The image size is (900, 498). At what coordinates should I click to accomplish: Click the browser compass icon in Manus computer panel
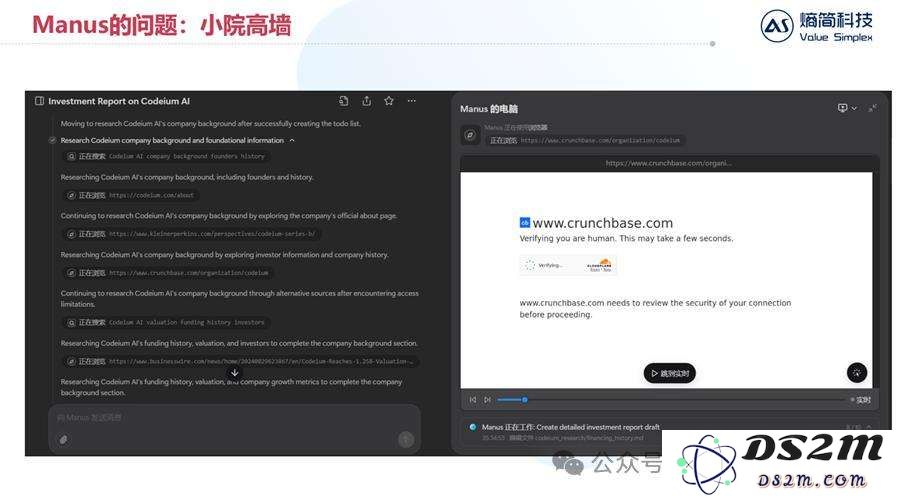[x=470, y=135]
